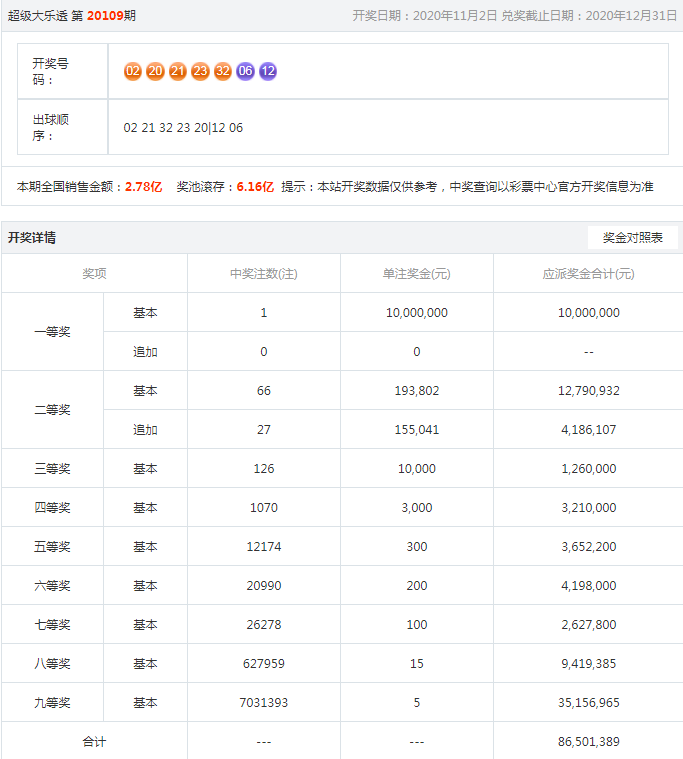Viewport: 683px width, 759px height.
Task: Click fourth prize total 3,210,000
Action: pos(589,508)
